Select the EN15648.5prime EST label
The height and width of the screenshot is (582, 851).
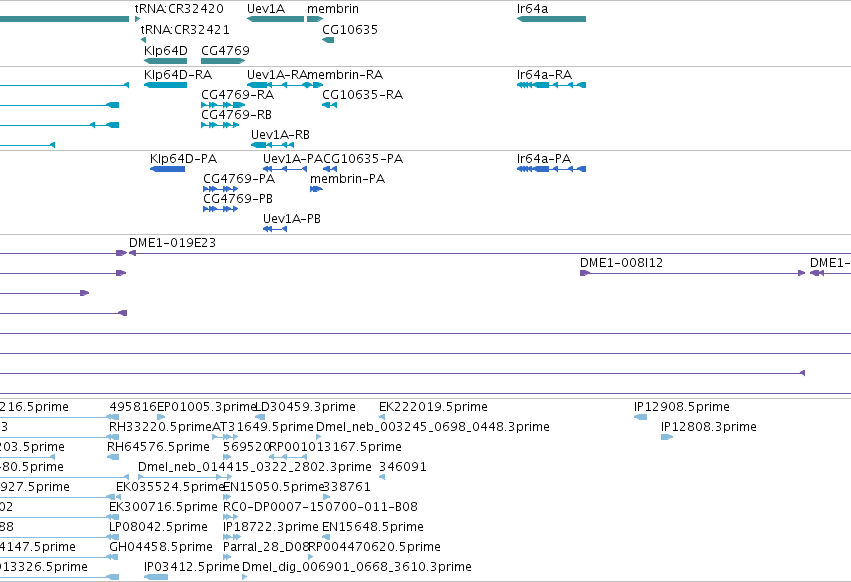tap(373, 527)
